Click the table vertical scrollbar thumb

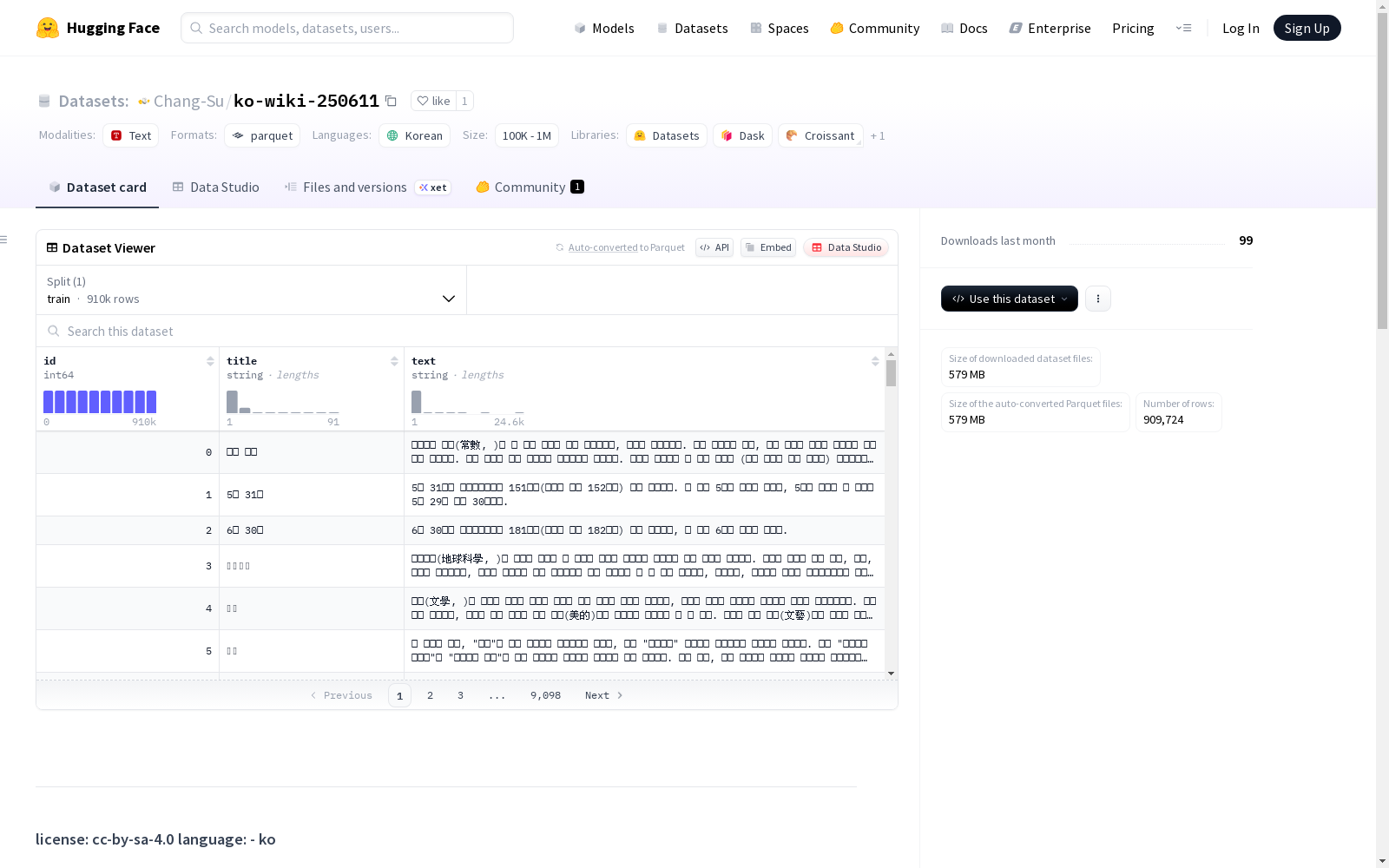[x=891, y=373]
